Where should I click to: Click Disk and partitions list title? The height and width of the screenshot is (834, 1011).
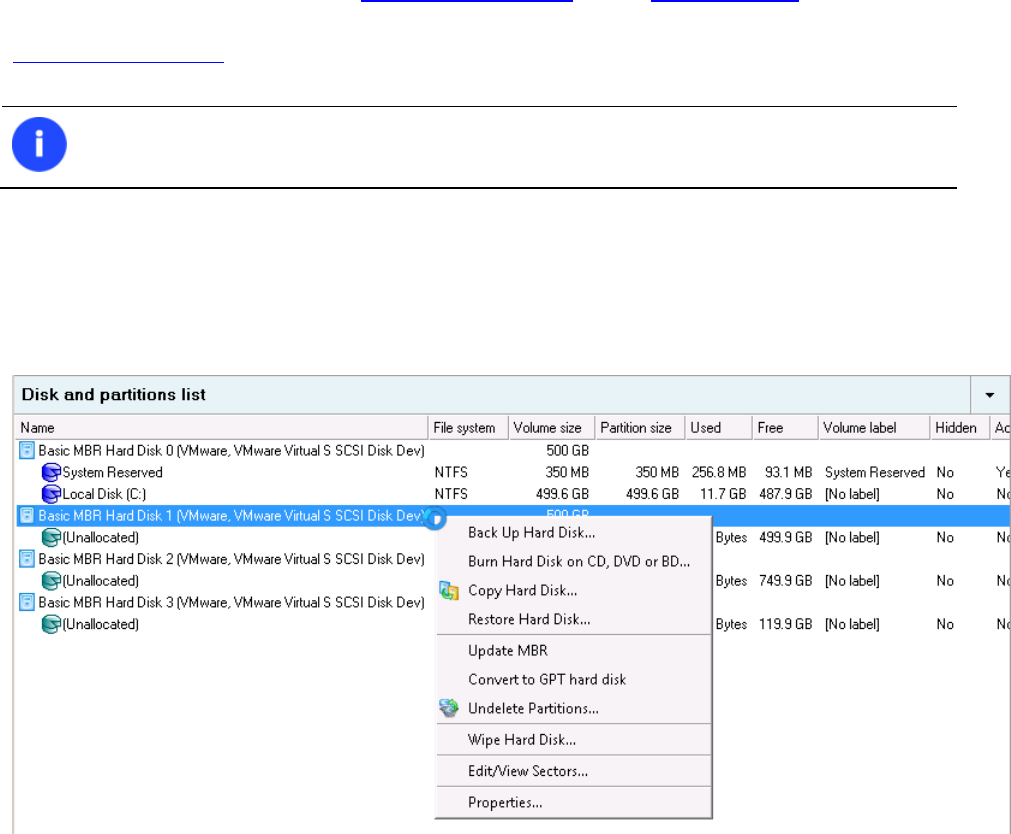tap(113, 395)
